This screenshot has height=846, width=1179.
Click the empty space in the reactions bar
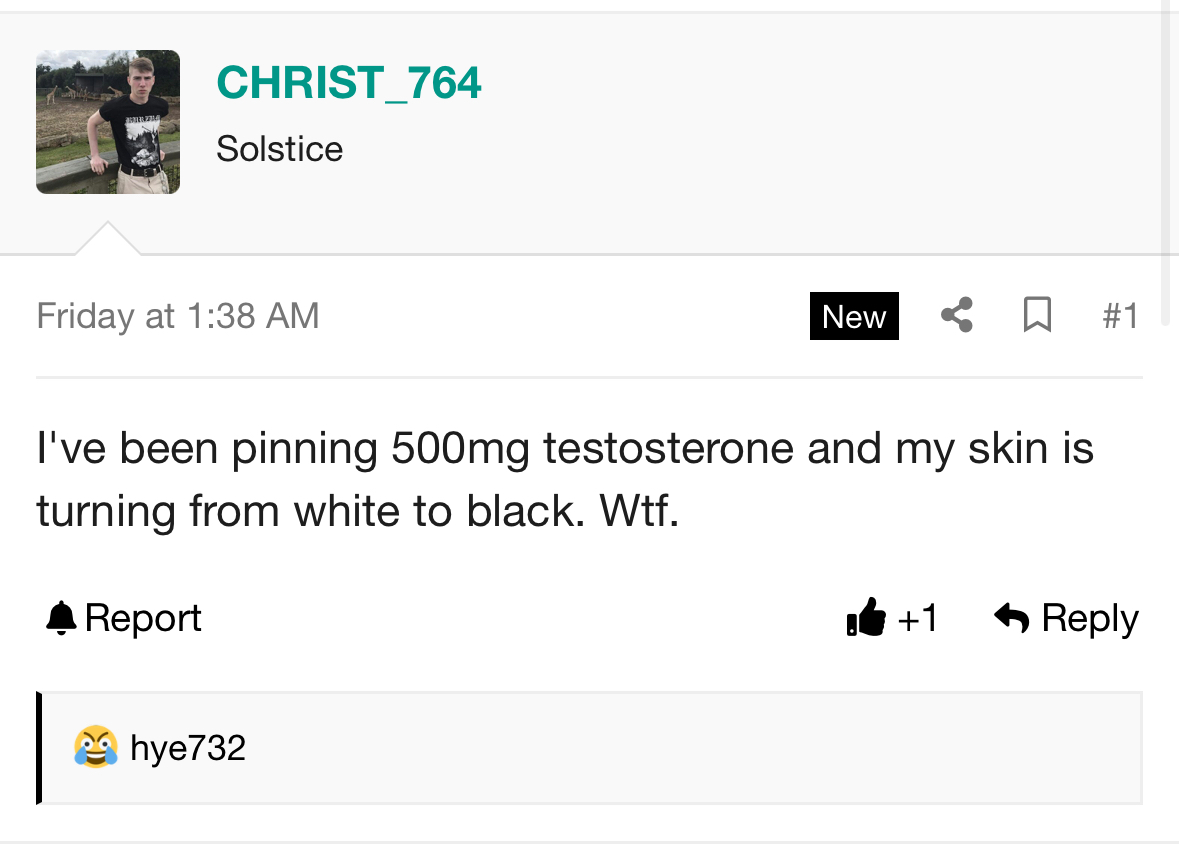pyautogui.click(x=700, y=747)
